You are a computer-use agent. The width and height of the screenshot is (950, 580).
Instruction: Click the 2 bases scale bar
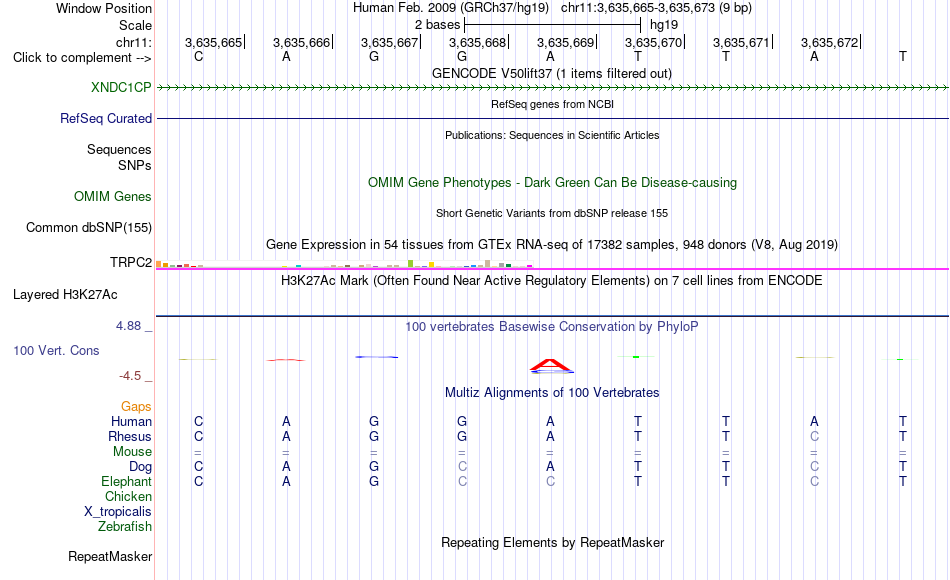pos(552,25)
